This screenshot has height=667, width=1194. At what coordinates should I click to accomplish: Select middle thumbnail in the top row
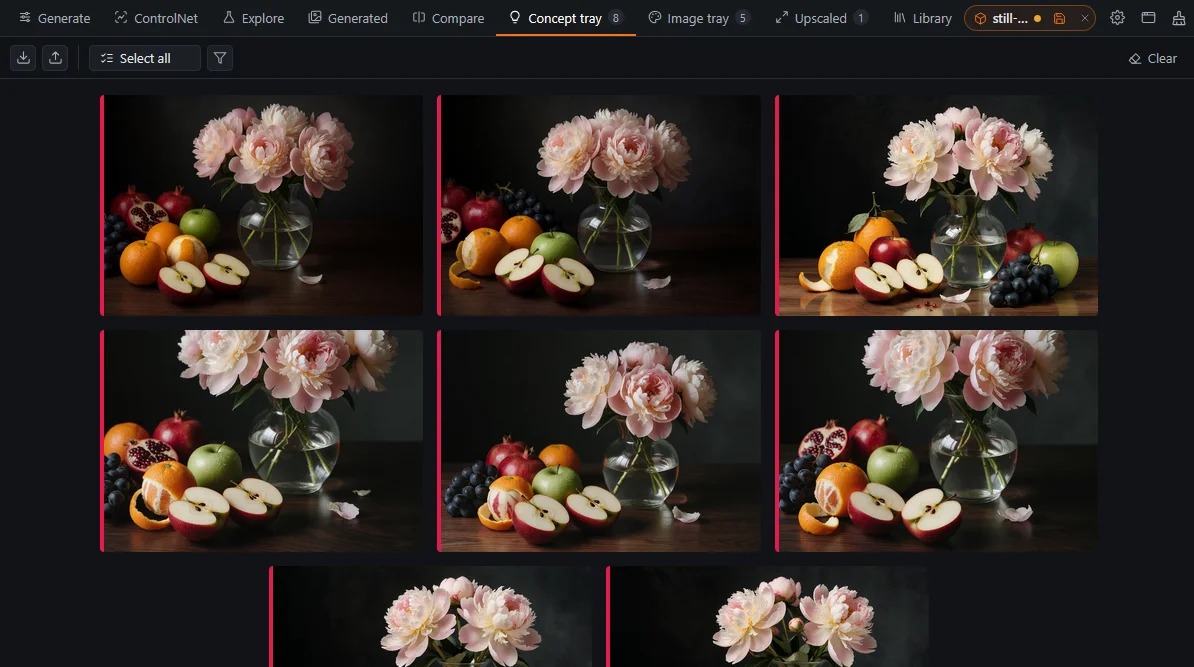click(599, 206)
